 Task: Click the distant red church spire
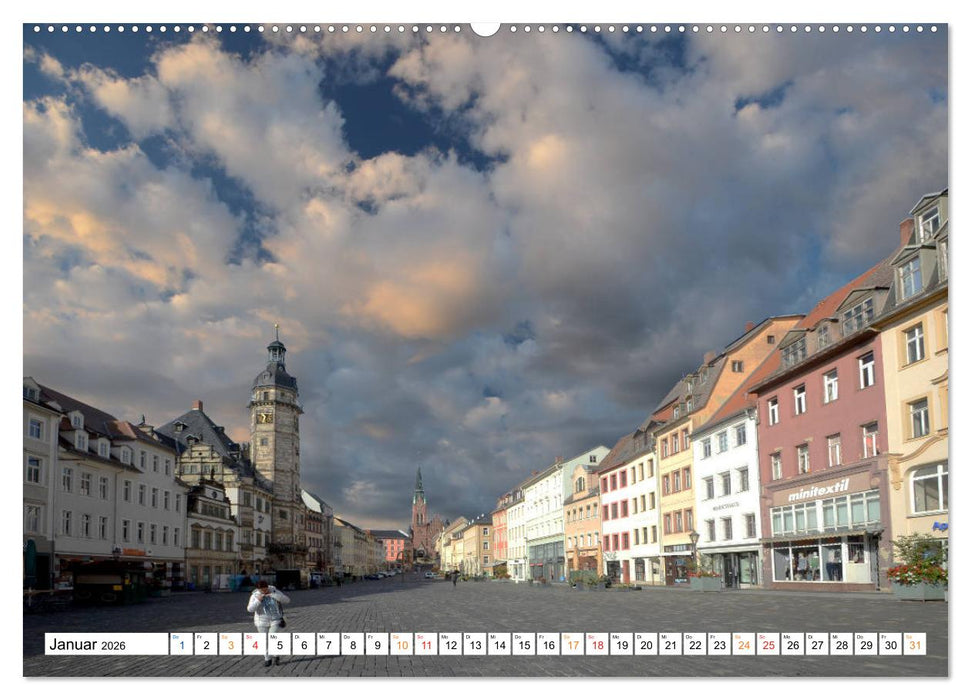419,500
